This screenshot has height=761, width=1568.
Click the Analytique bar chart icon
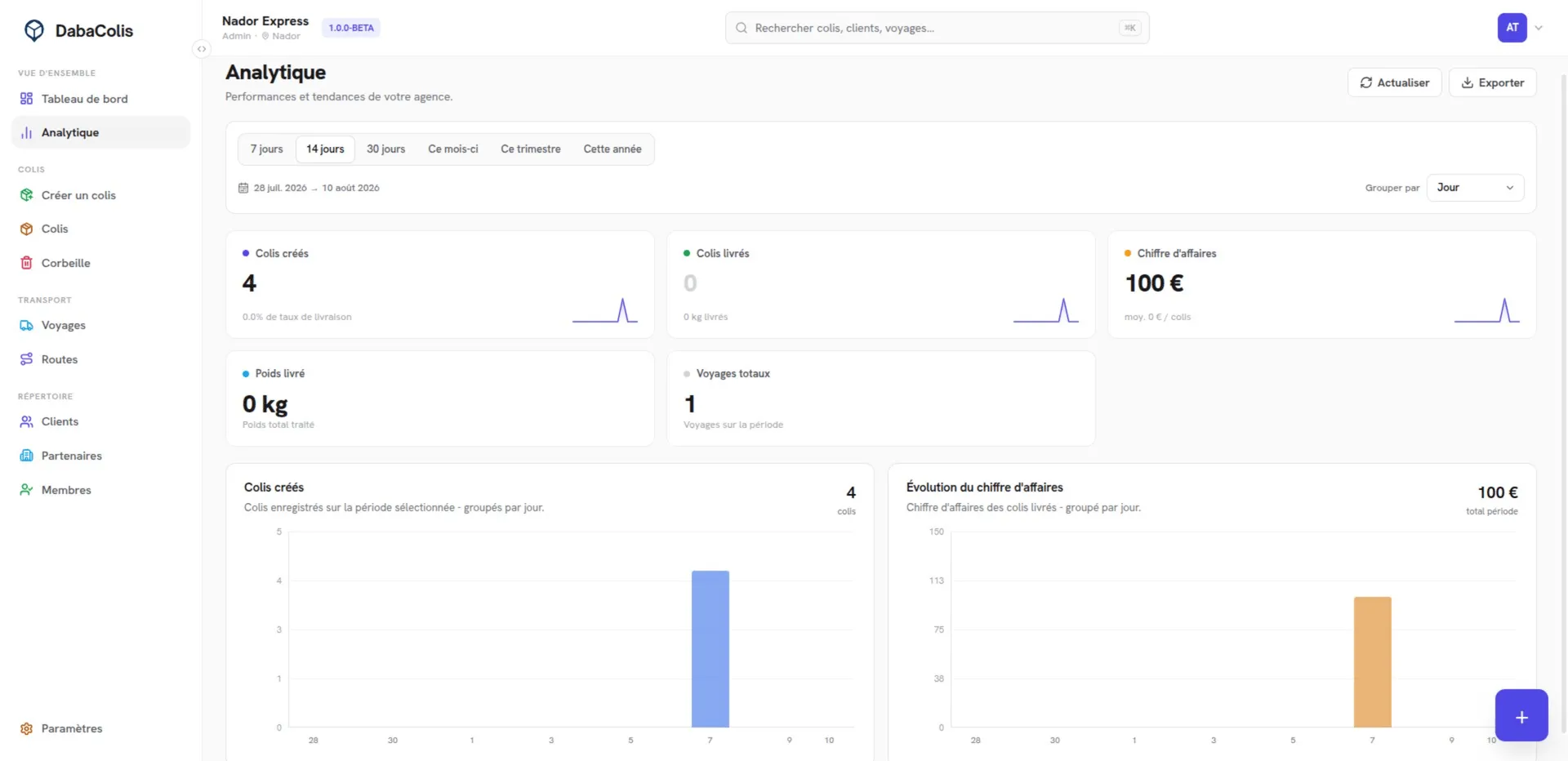26,132
